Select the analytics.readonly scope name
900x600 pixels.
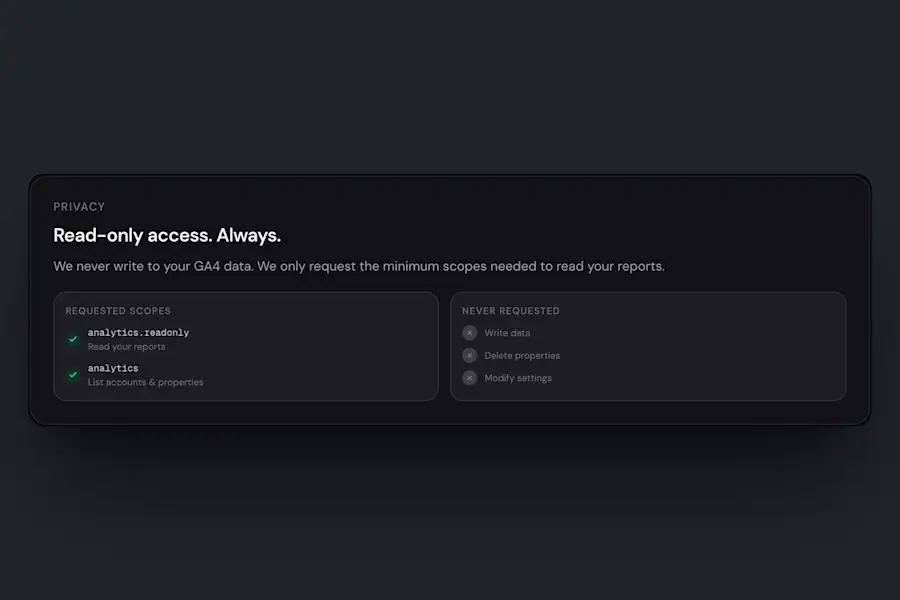(138, 332)
